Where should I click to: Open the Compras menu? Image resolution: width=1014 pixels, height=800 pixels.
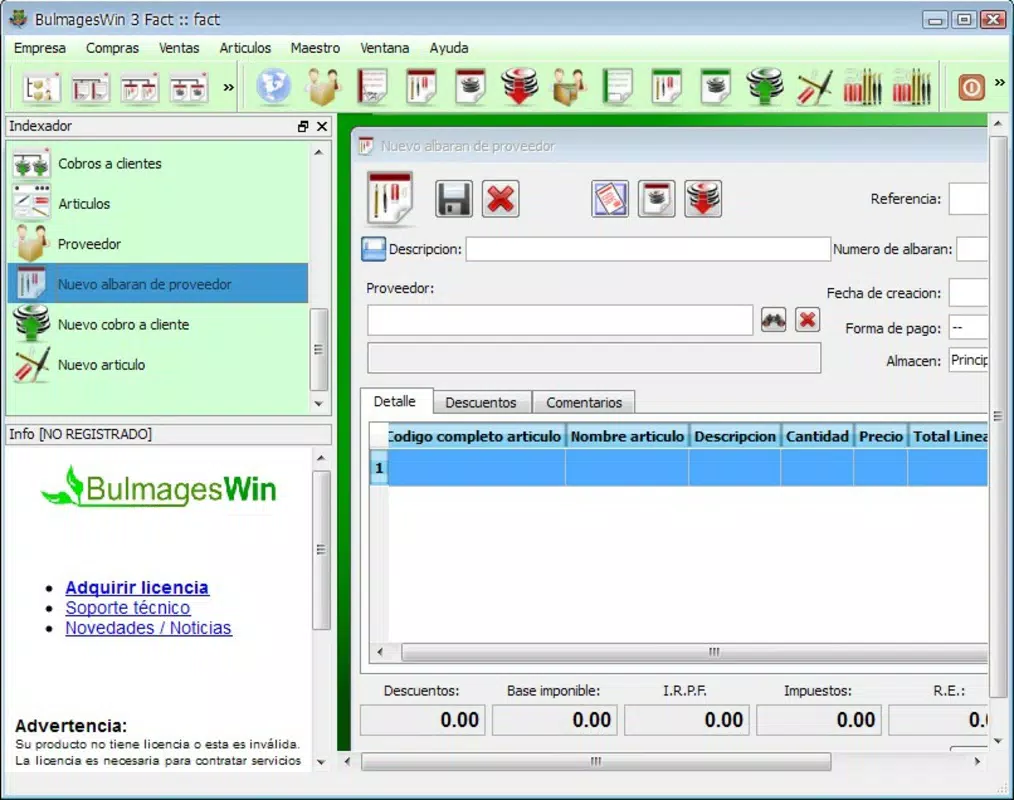click(x=112, y=48)
